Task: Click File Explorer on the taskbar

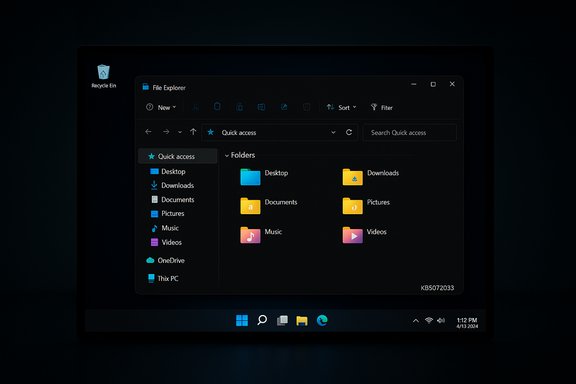Action: pos(302,321)
